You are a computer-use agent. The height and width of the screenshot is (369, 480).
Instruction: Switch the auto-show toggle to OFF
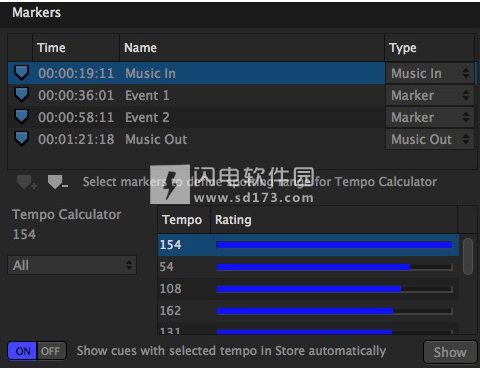pyautogui.click(x=51, y=351)
